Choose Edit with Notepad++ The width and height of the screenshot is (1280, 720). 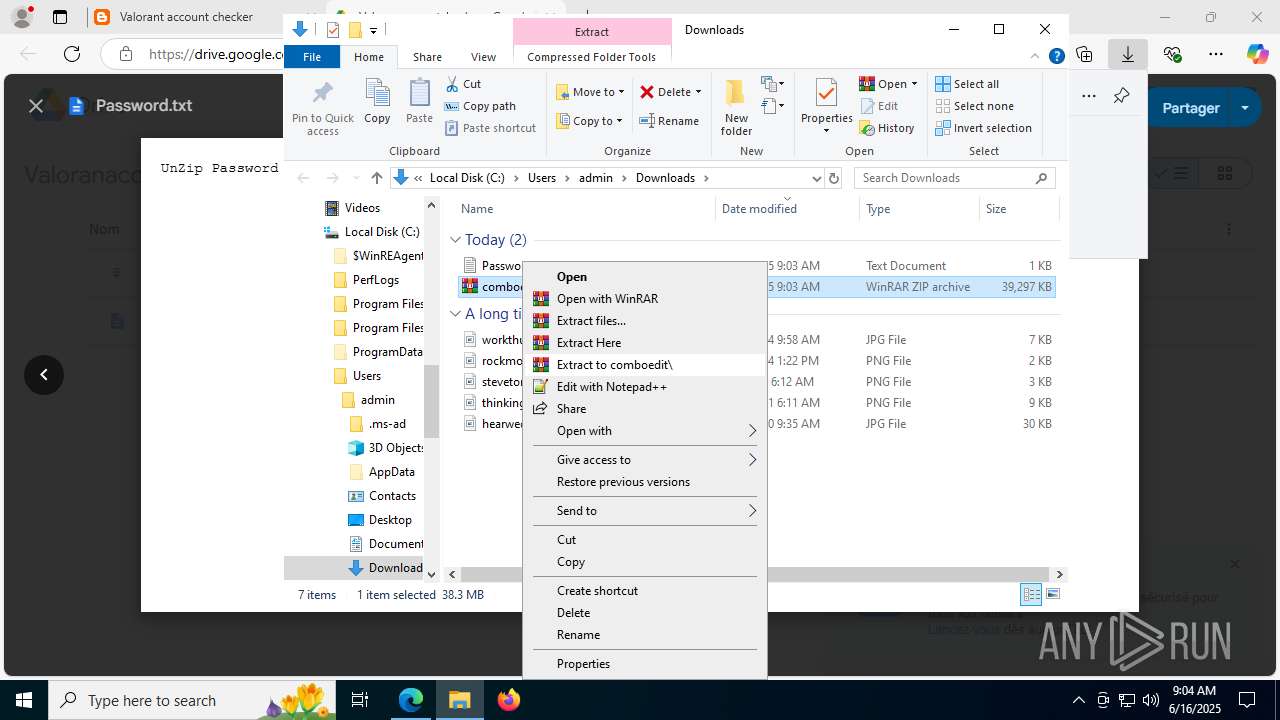coord(644,387)
